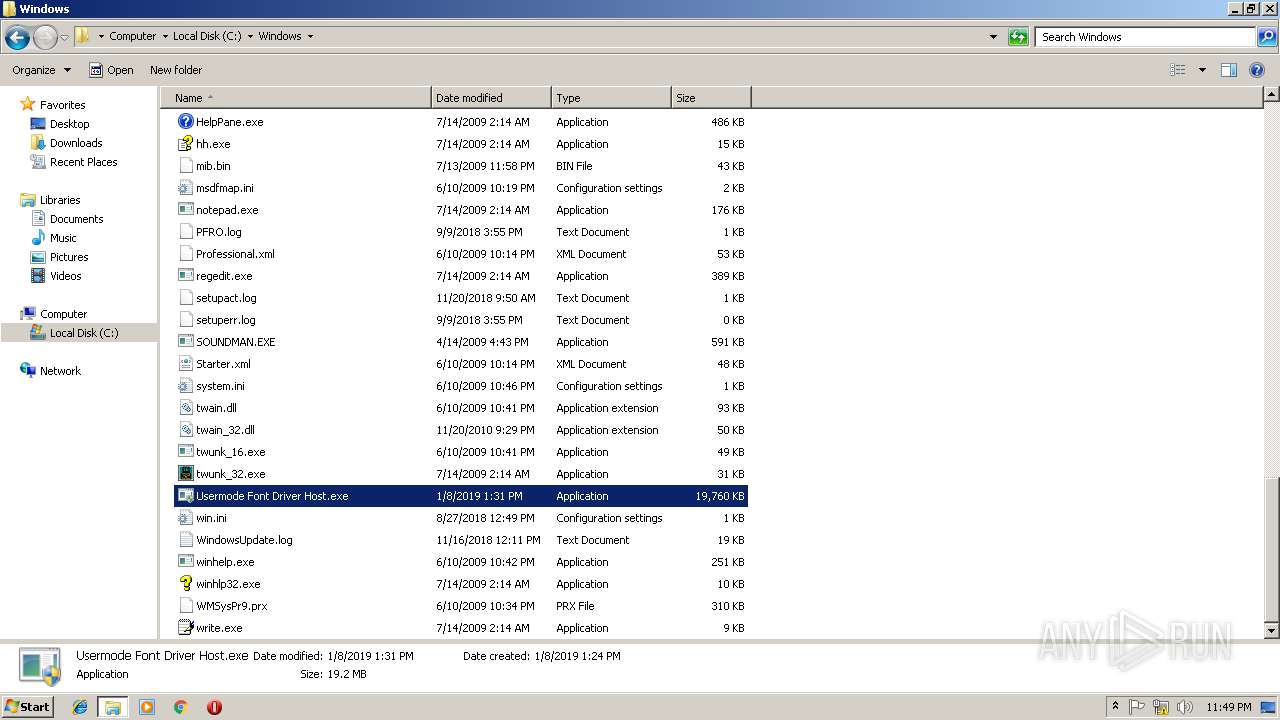
Task: Click the refresh button beside address bar
Action: point(1018,37)
